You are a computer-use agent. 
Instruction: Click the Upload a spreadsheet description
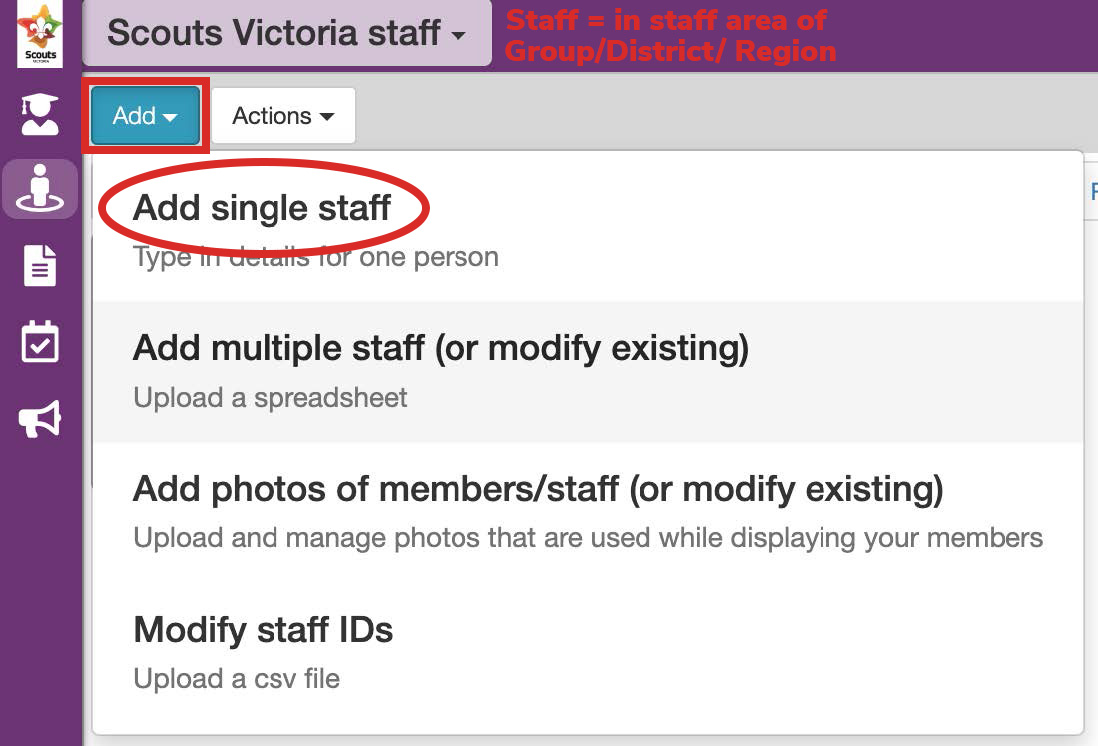(x=270, y=398)
